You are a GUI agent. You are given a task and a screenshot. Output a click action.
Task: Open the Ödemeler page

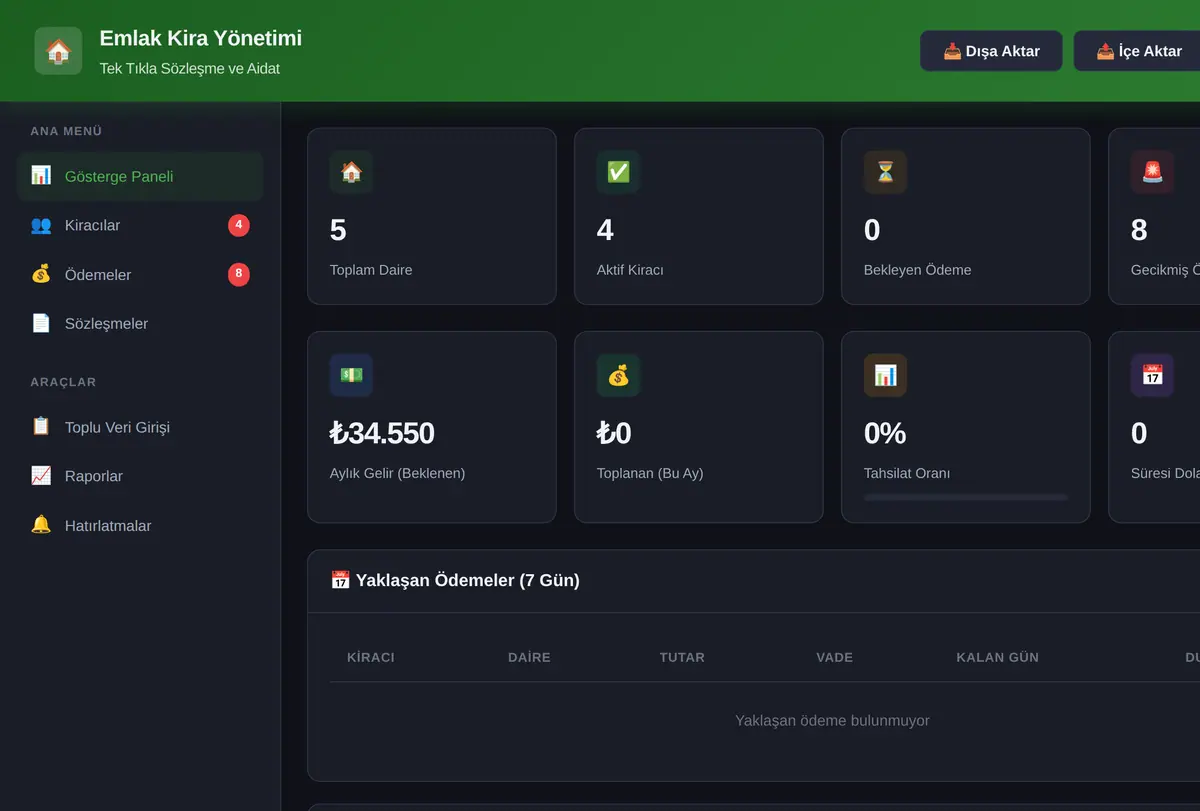coord(141,274)
